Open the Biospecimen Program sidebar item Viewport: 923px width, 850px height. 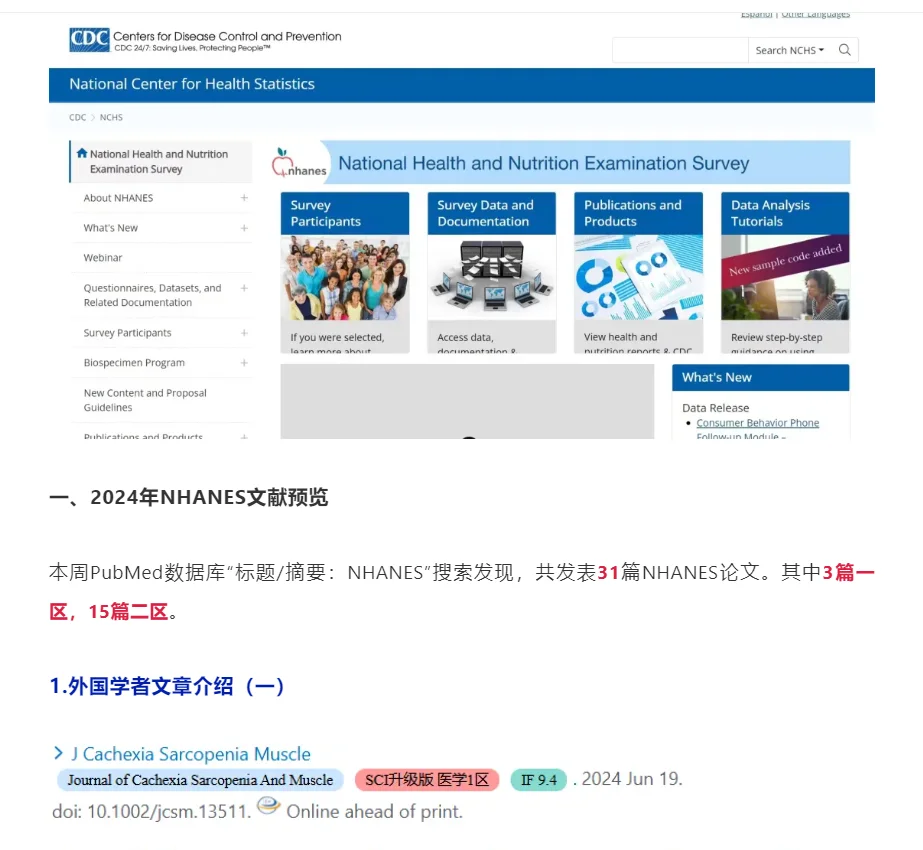click(134, 363)
